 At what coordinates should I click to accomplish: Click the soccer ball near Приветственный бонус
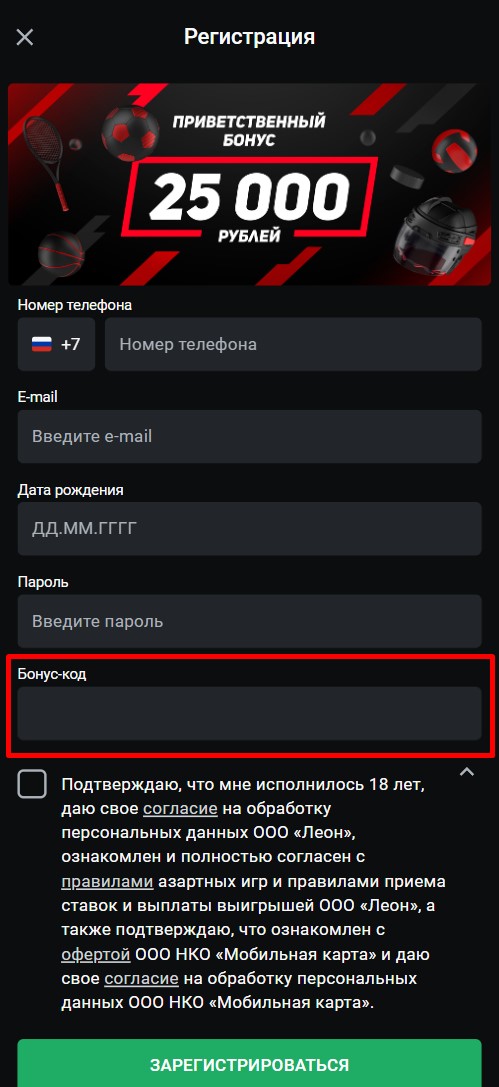pos(130,133)
